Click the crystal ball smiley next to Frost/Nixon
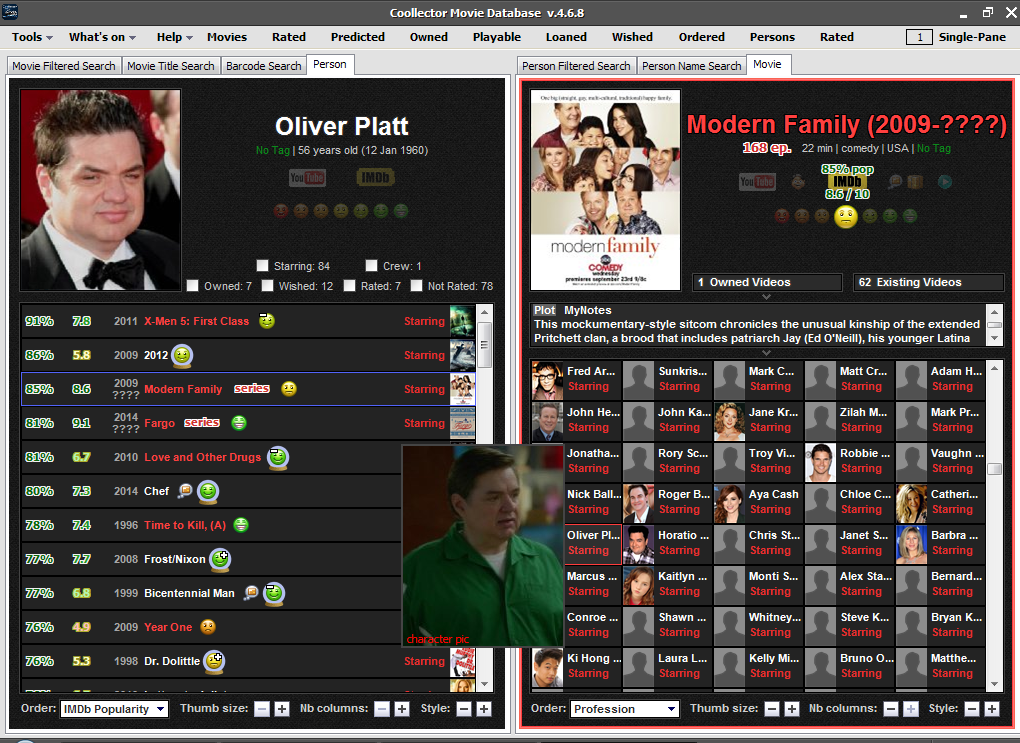This screenshot has height=743, width=1020. (x=221, y=560)
